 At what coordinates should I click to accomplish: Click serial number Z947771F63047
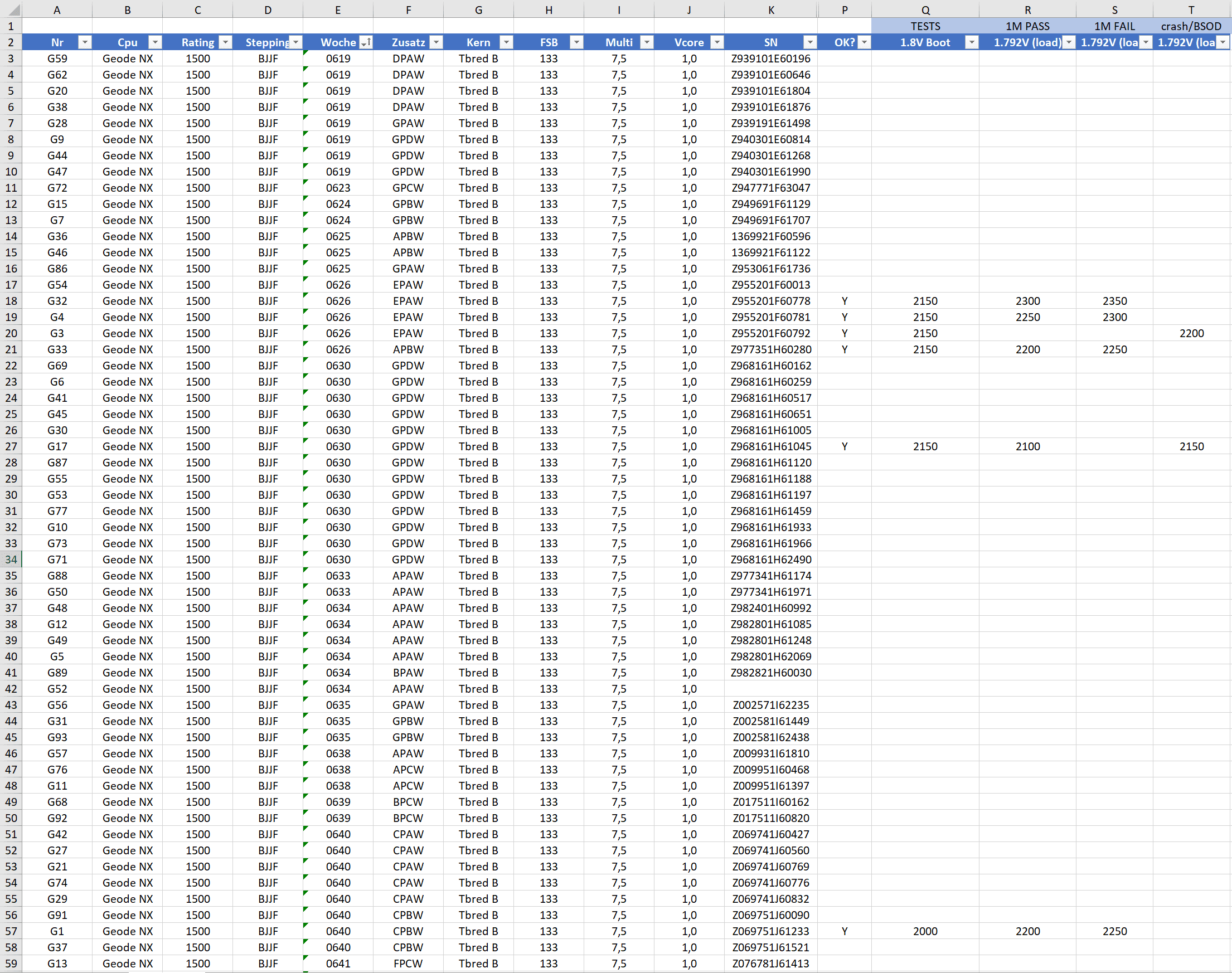click(x=771, y=188)
